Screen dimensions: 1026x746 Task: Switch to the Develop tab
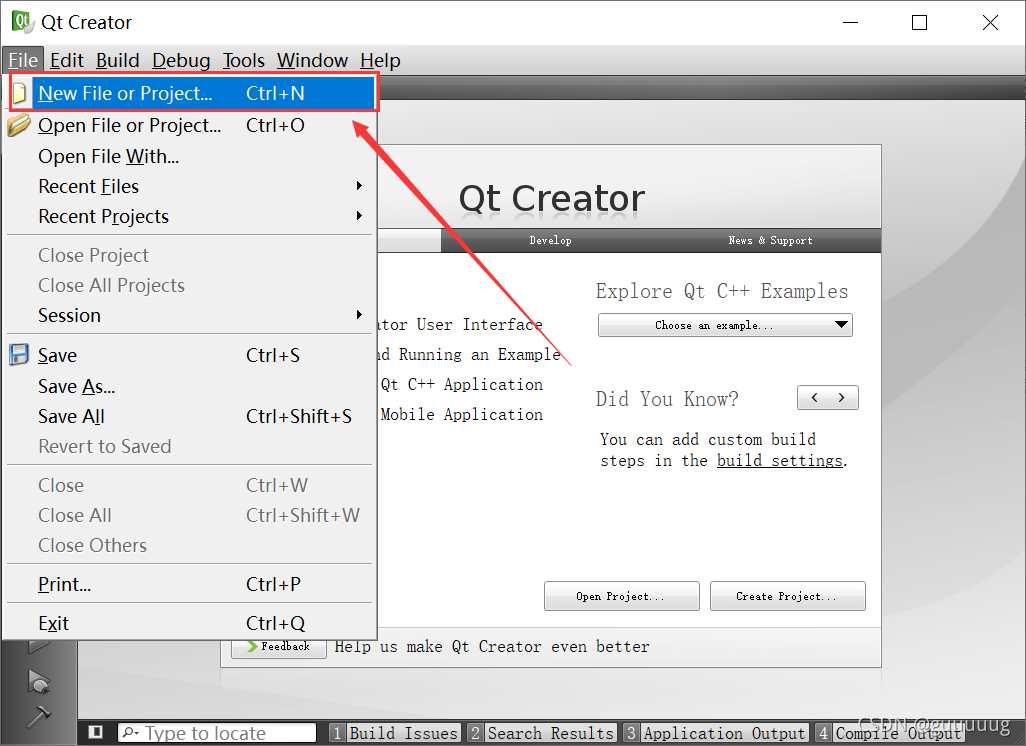pyautogui.click(x=550, y=240)
